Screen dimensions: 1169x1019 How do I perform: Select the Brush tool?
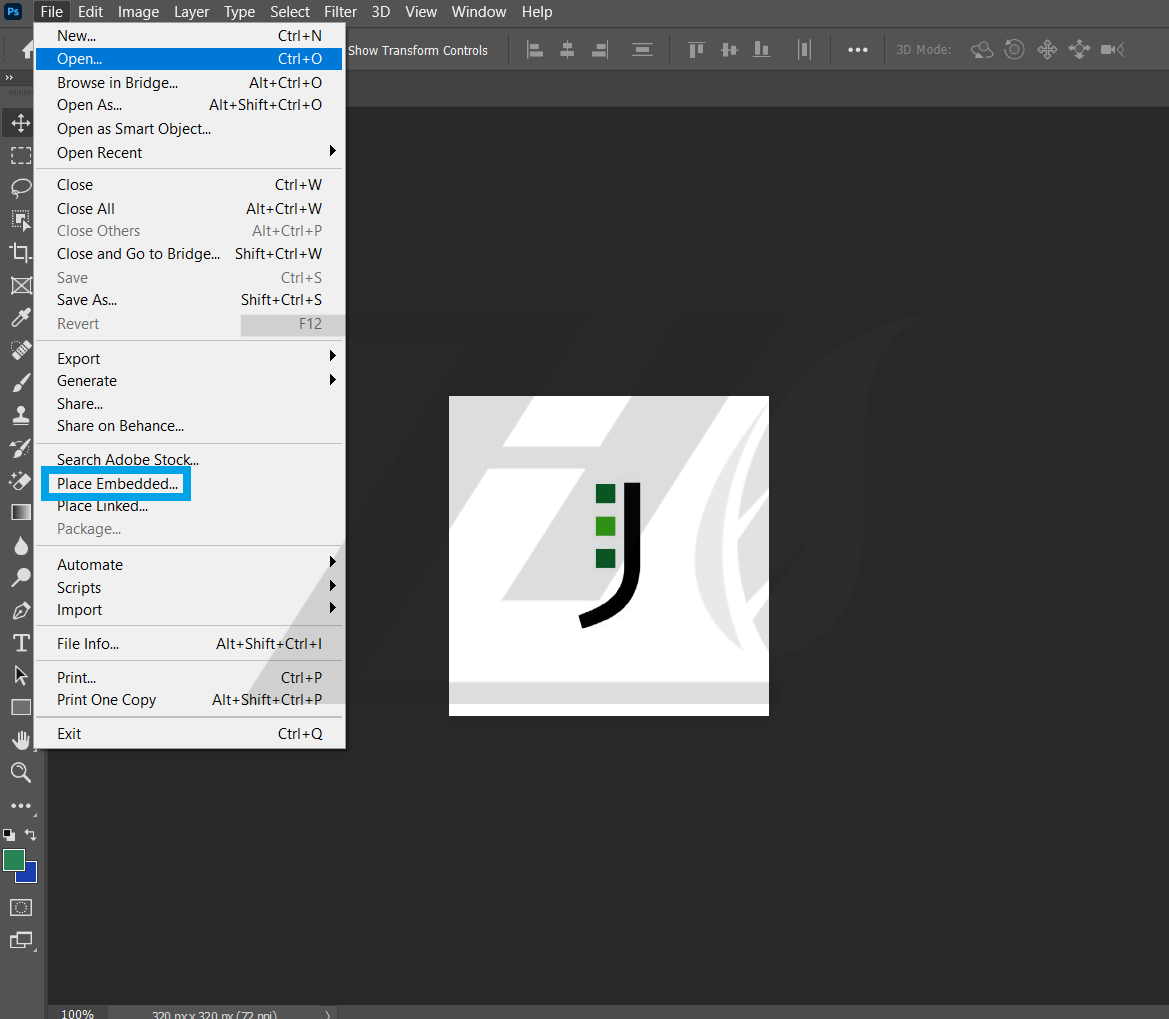pyautogui.click(x=20, y=383)
